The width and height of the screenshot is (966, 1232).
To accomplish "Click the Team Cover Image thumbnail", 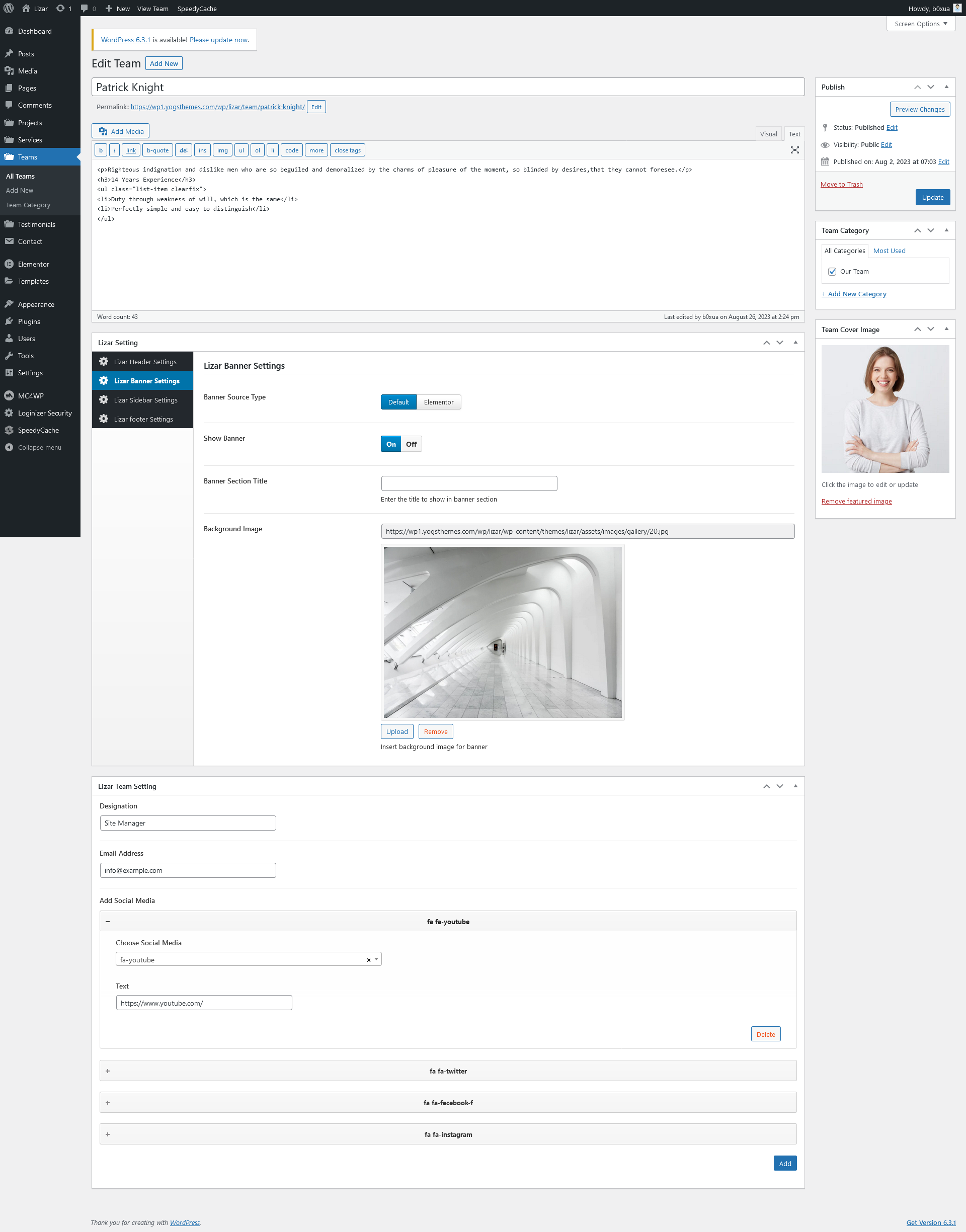I will (884, 408).
